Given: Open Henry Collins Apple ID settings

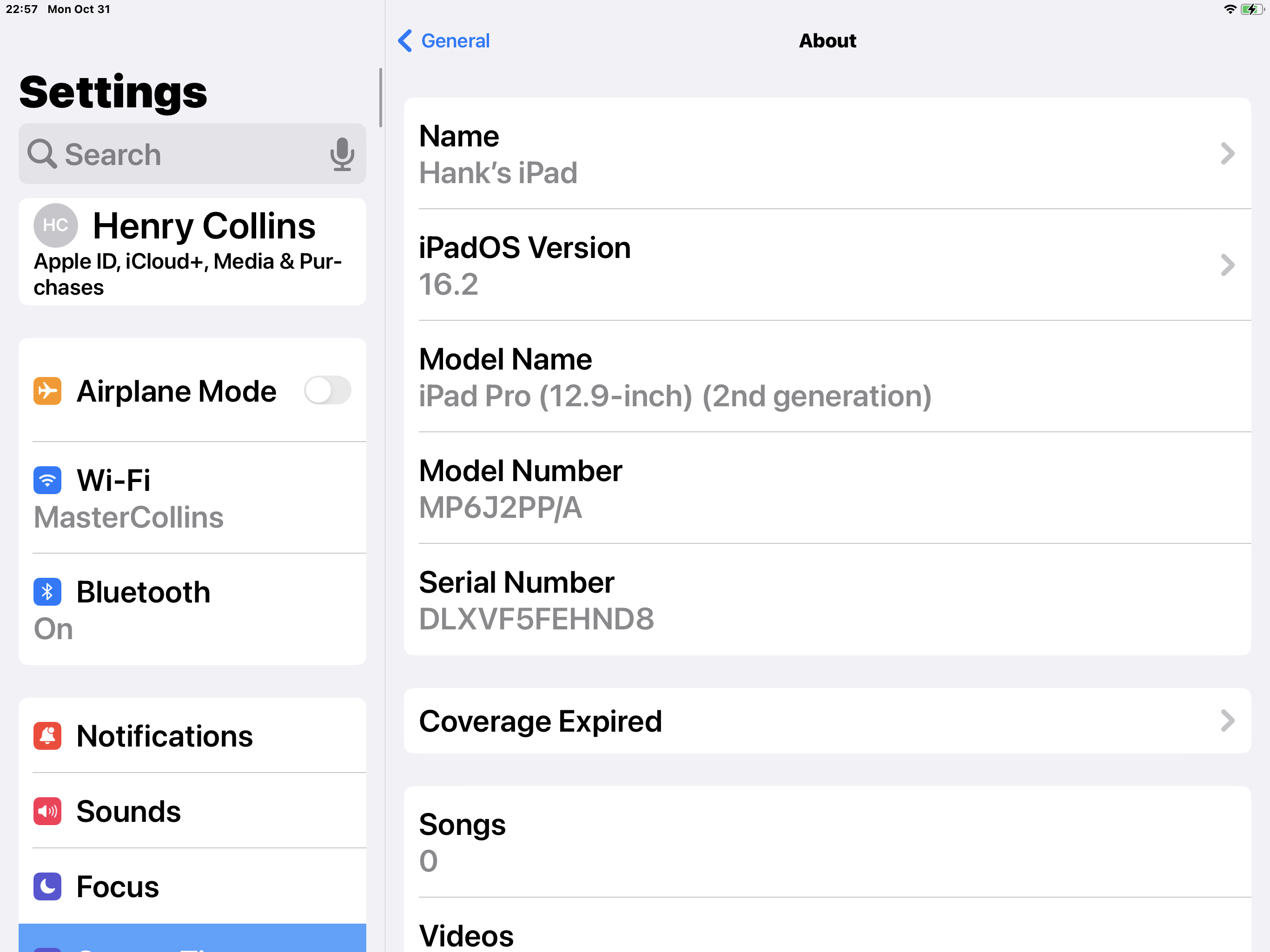Looking at the screenshot, I should coord(192,252).
